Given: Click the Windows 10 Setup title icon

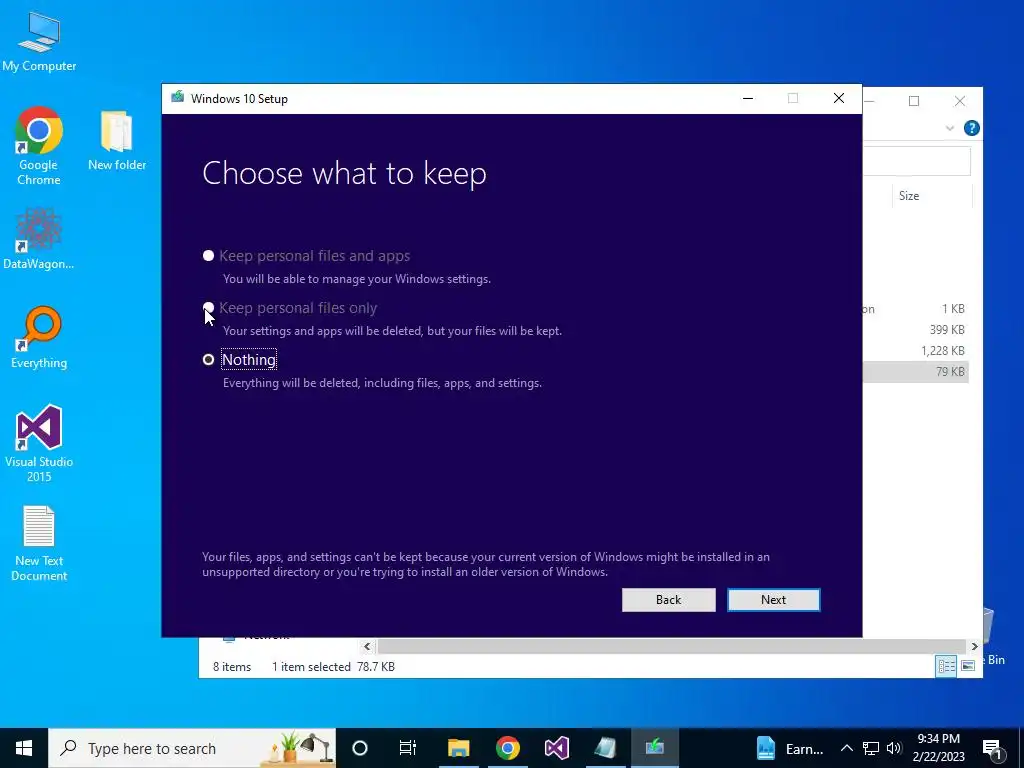Looking at the screenshot, I should [177, 98].
